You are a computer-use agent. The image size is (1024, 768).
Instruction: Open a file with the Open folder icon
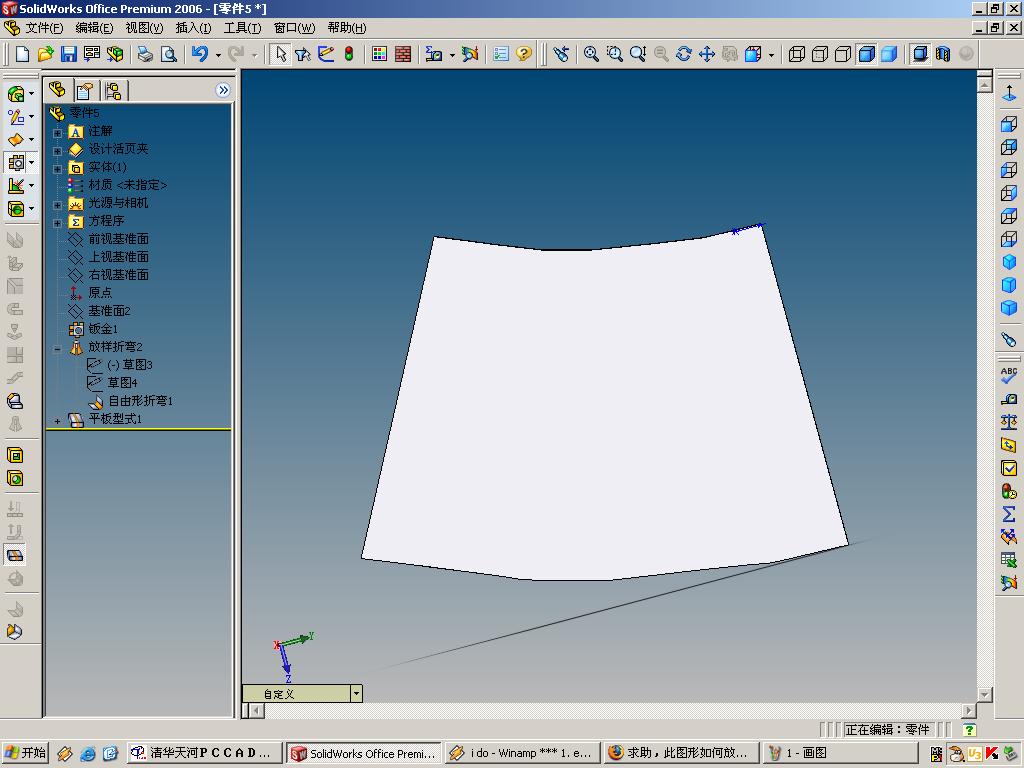coord(46,54)
